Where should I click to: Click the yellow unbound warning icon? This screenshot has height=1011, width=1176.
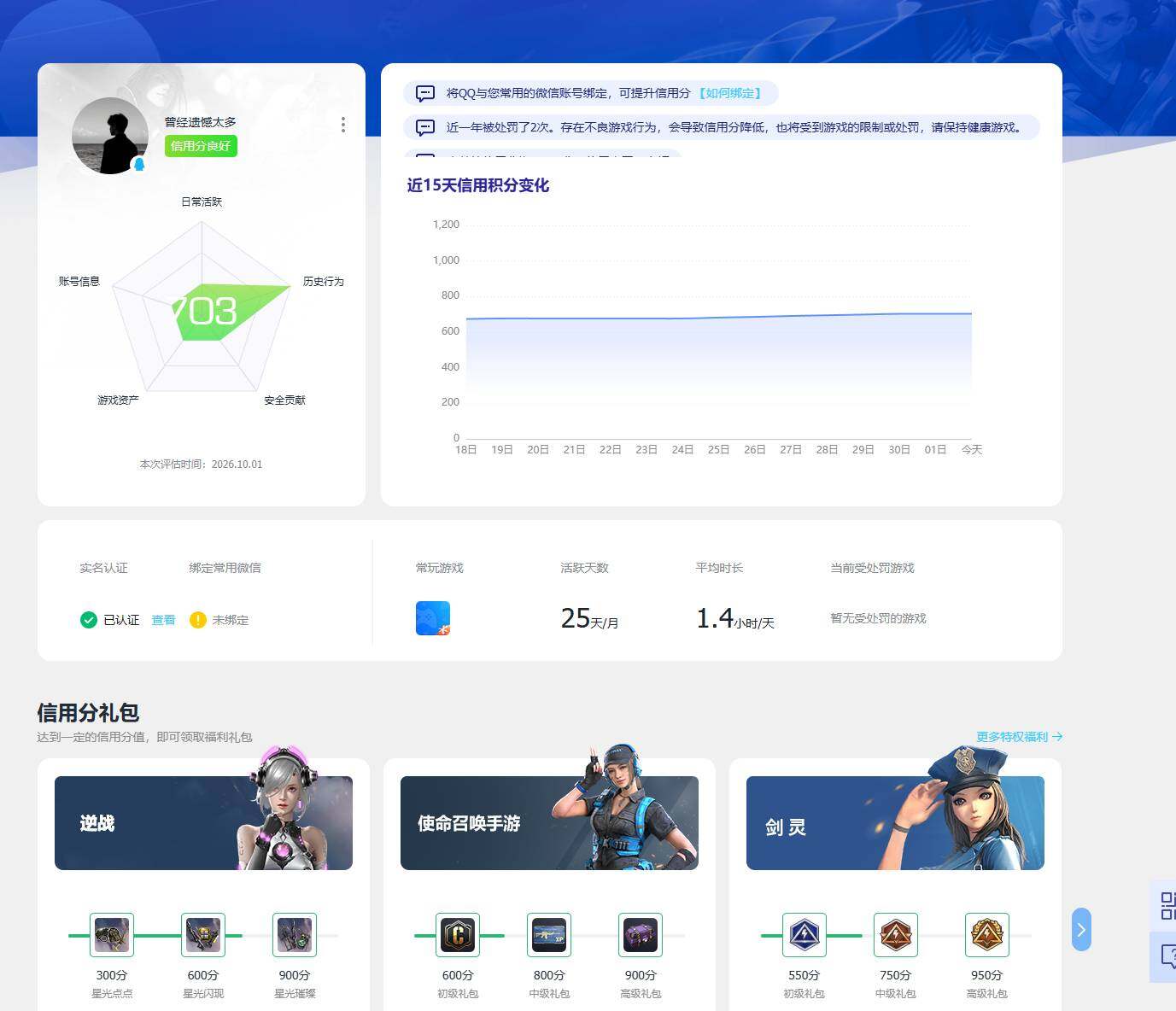click(x=198, y=620)
